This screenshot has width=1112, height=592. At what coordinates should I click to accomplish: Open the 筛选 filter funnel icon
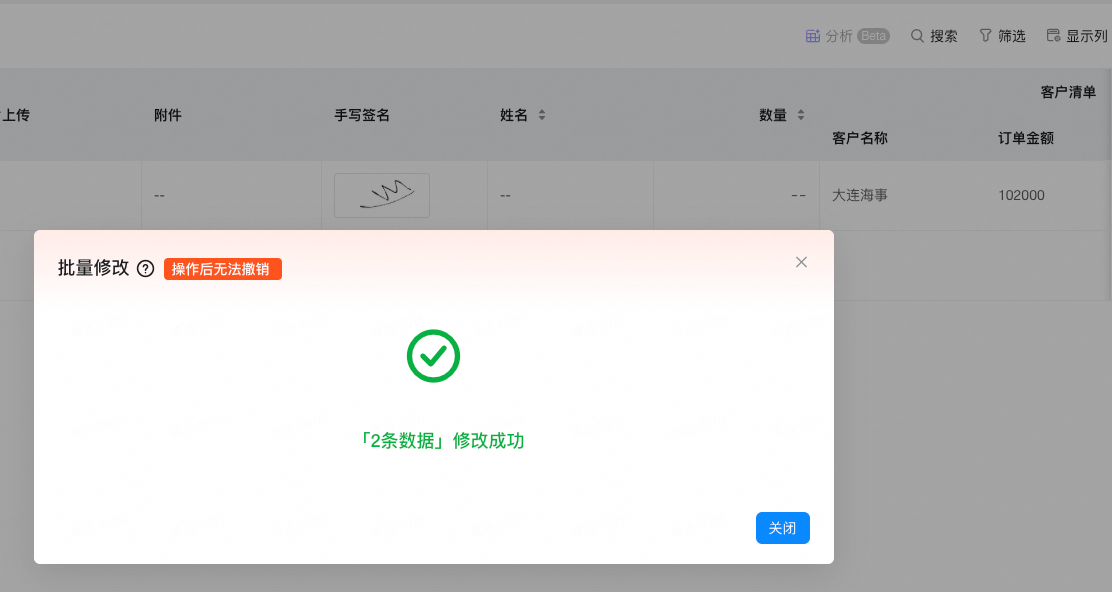985,36
